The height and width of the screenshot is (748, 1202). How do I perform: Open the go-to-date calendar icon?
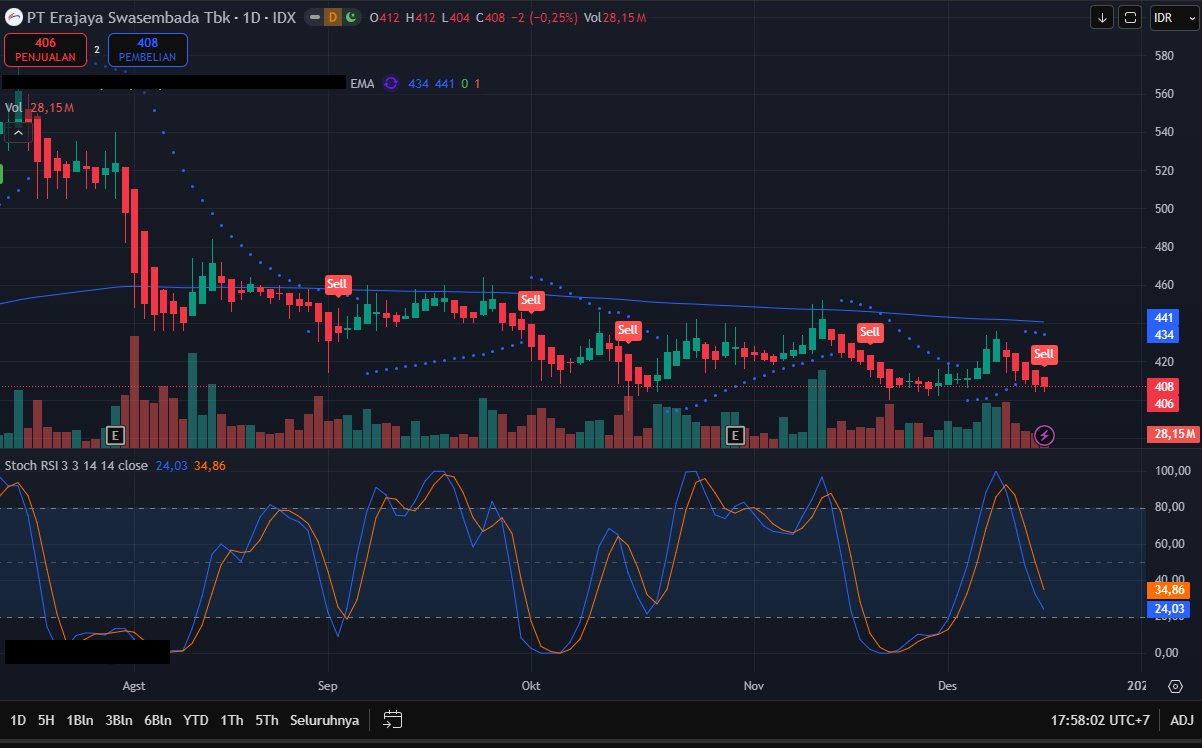[x=392, y=719]
